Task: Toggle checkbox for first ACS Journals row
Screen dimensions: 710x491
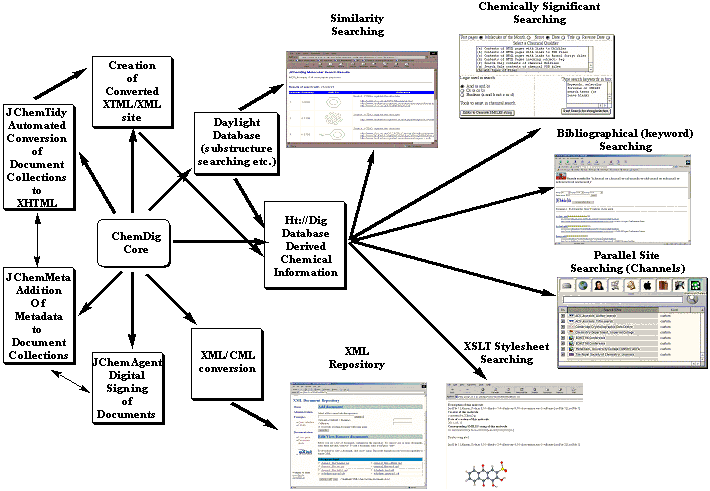Action: 563,316
